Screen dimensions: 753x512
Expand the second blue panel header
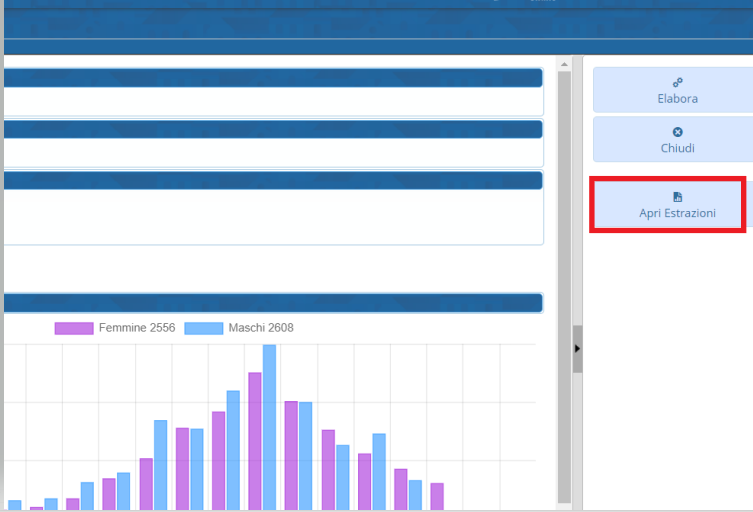[272, 129]
